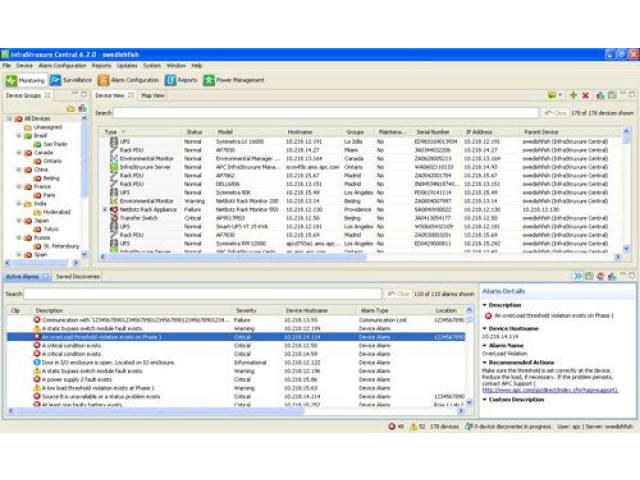
Task: Collapse the Custom Description section
Action: (484, 400)
